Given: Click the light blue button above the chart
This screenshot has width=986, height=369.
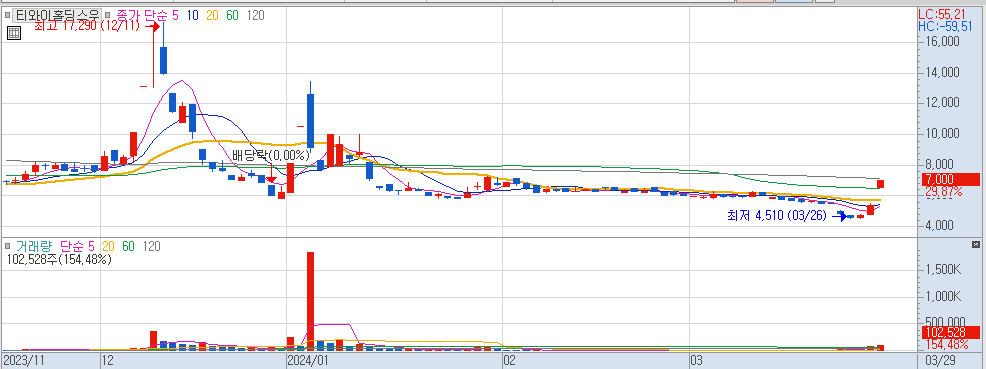Looking at the screenshot, I should click(x=794, y=1).
